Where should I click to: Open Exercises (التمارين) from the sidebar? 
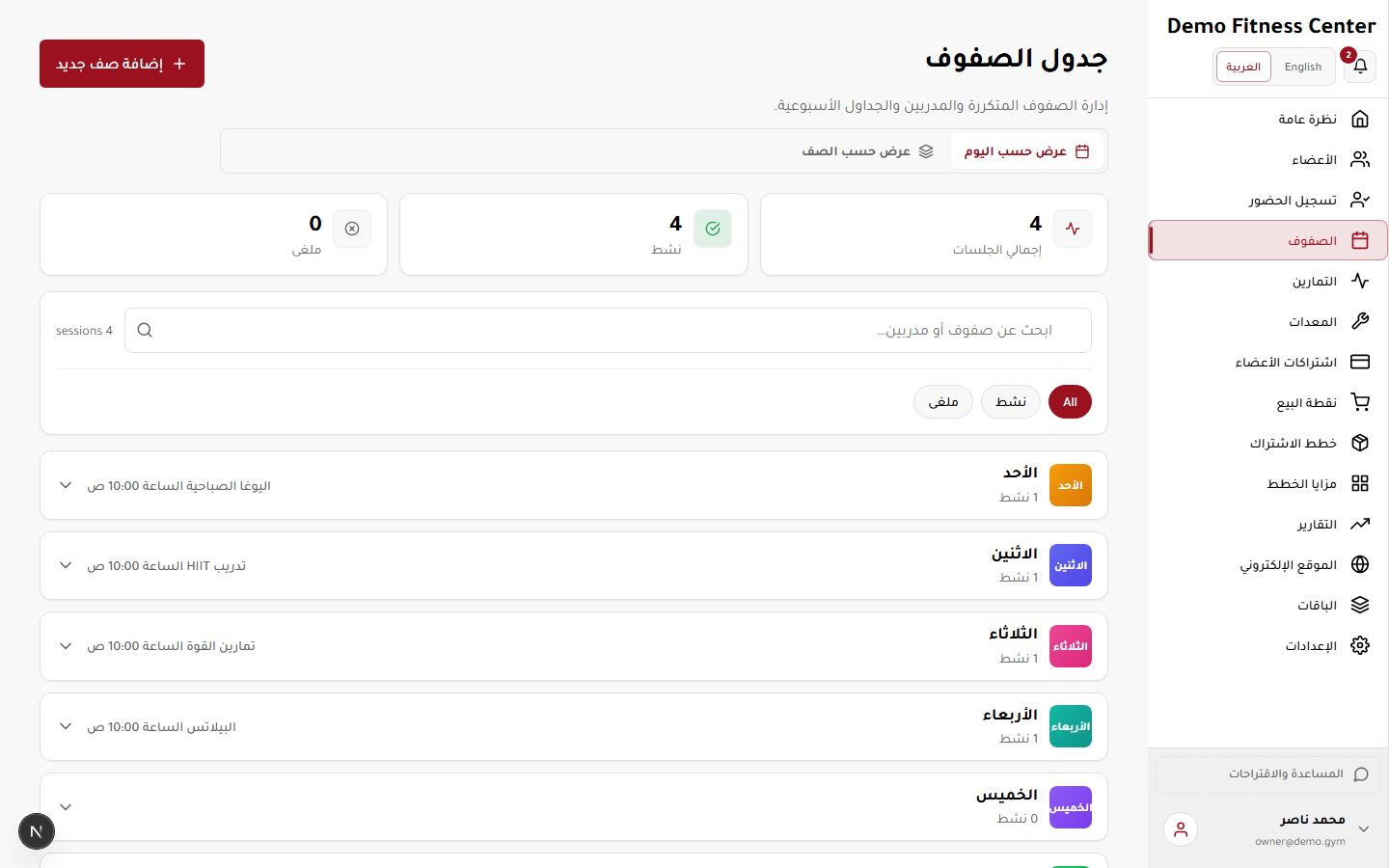(1267, 281)
